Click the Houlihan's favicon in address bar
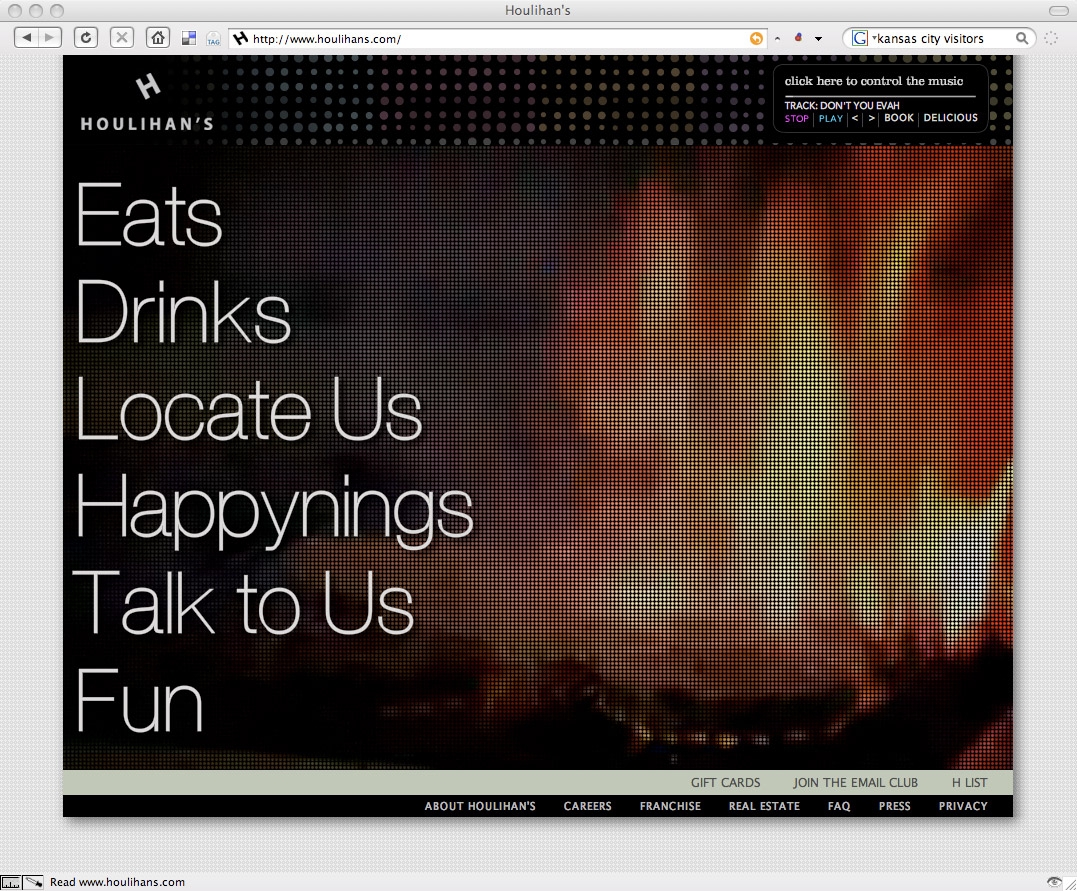The height and width of the screenshot is (891, 1077). coord(240,38)
